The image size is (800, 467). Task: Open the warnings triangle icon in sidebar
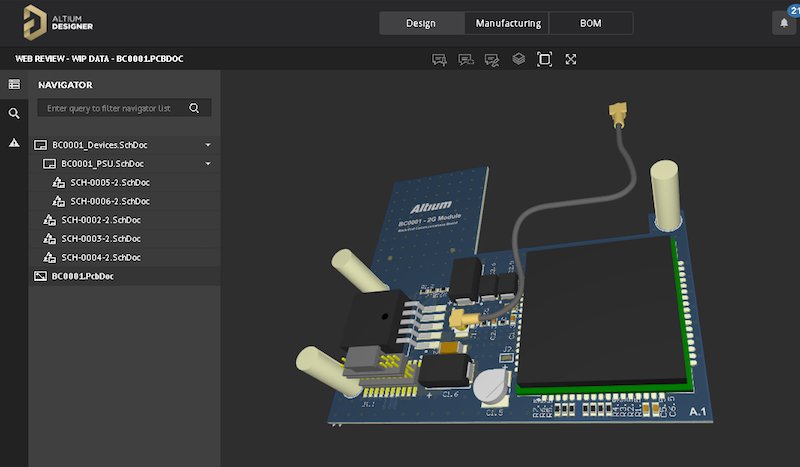click(14, 143)
